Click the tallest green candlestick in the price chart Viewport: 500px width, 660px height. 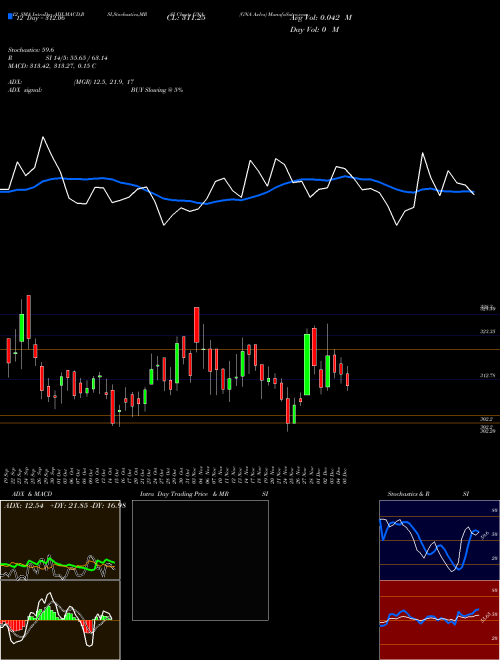[307, 365]
